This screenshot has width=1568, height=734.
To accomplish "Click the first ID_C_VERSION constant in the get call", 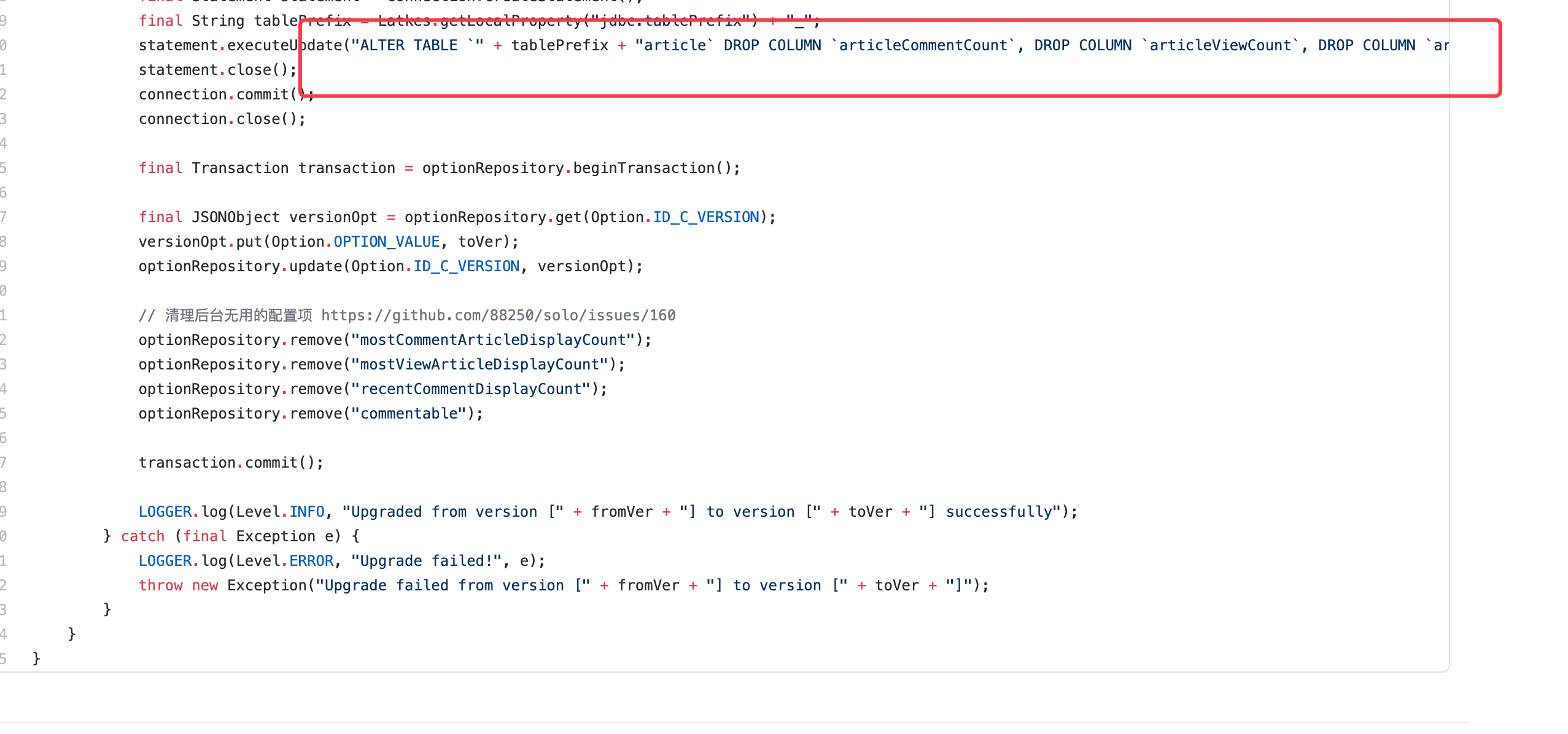I will pyautogui.click(x=705, y=217).
